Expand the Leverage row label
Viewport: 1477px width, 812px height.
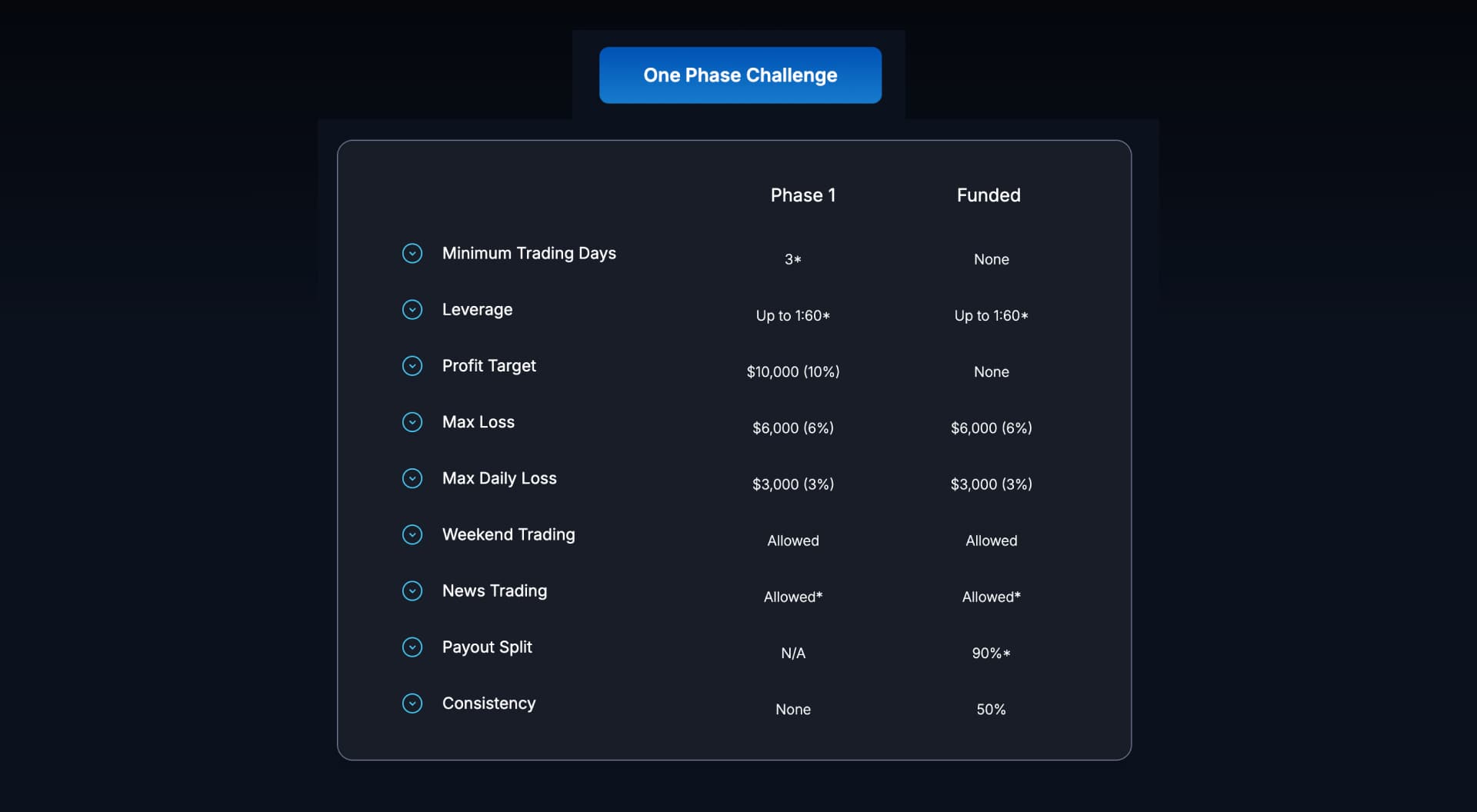477,309
